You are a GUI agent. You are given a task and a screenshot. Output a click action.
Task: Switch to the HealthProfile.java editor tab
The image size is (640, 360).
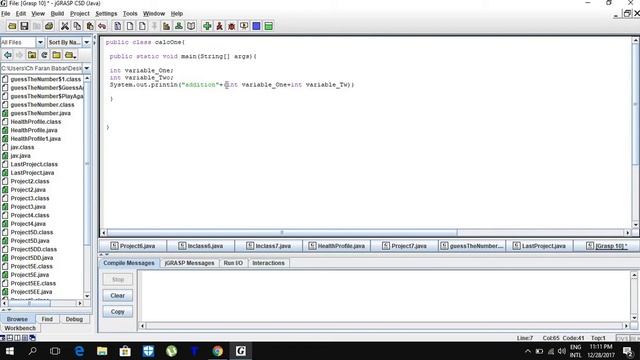pos(337,246)
